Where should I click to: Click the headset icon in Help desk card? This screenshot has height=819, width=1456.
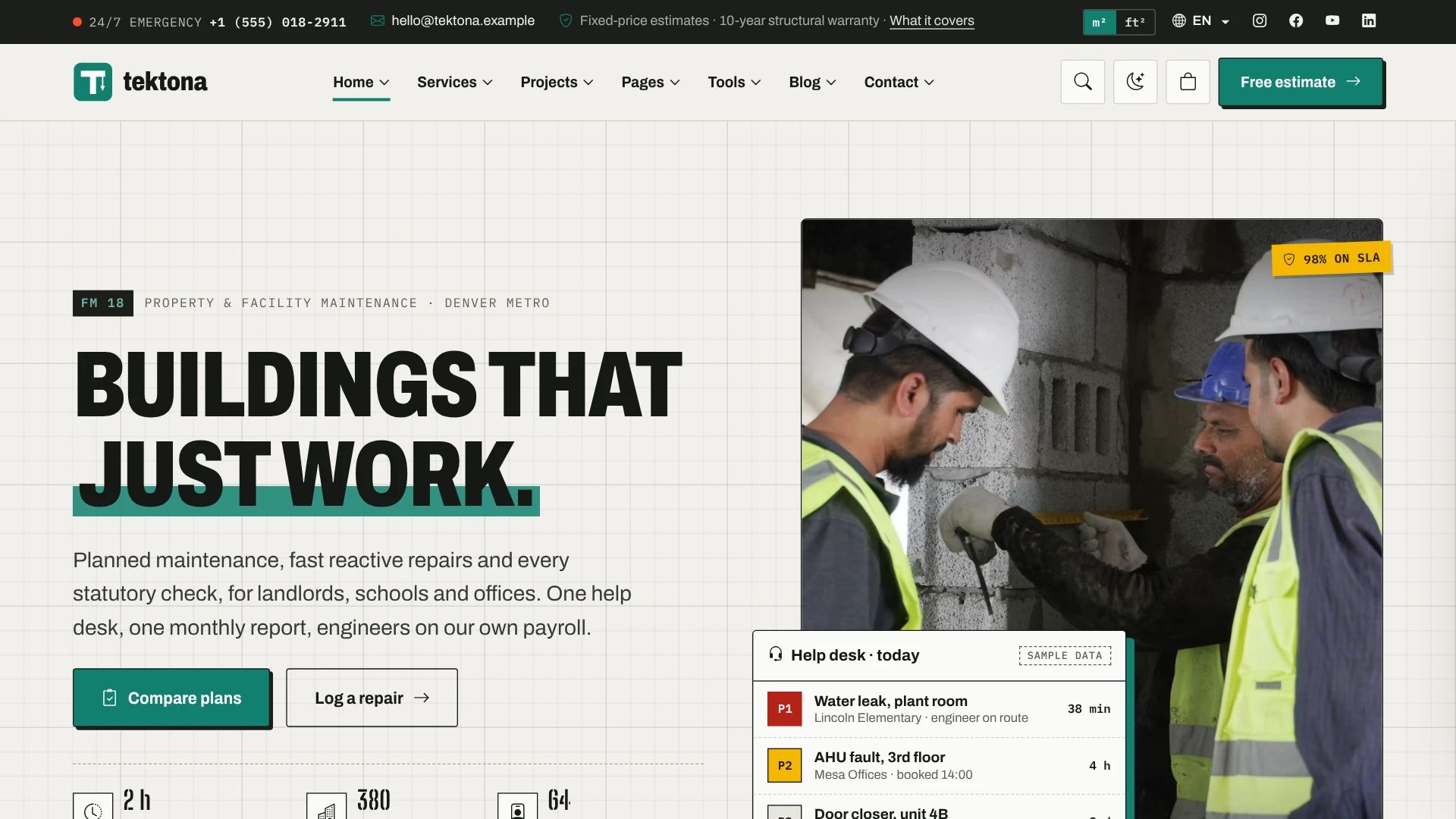[x=775, y=654]
